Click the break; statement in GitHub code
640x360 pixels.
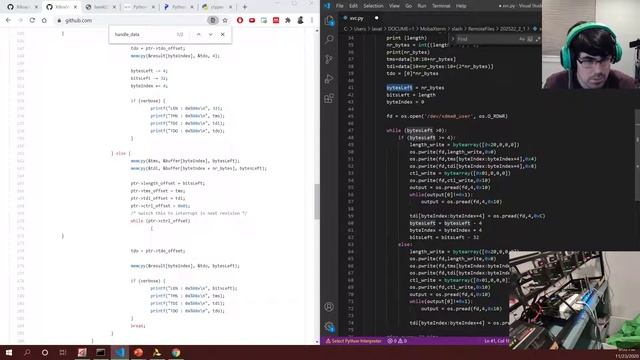tap(138, 326)
